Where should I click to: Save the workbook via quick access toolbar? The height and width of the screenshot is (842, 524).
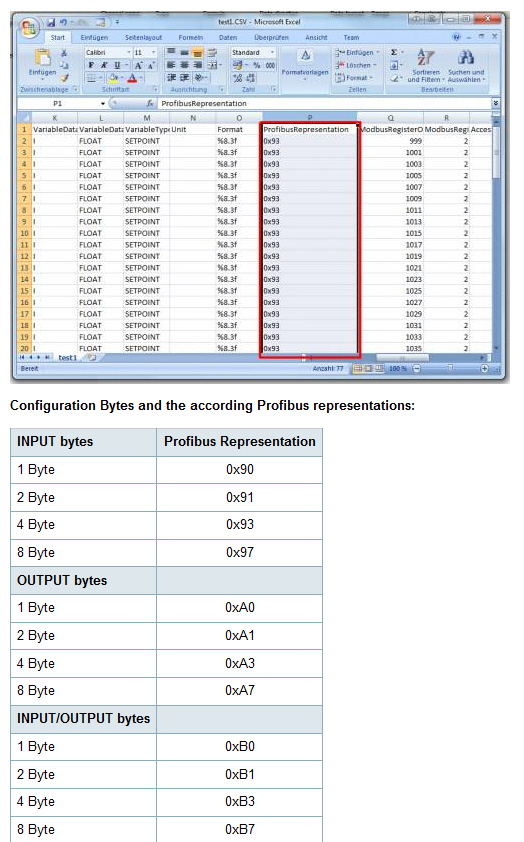point(51,23)
